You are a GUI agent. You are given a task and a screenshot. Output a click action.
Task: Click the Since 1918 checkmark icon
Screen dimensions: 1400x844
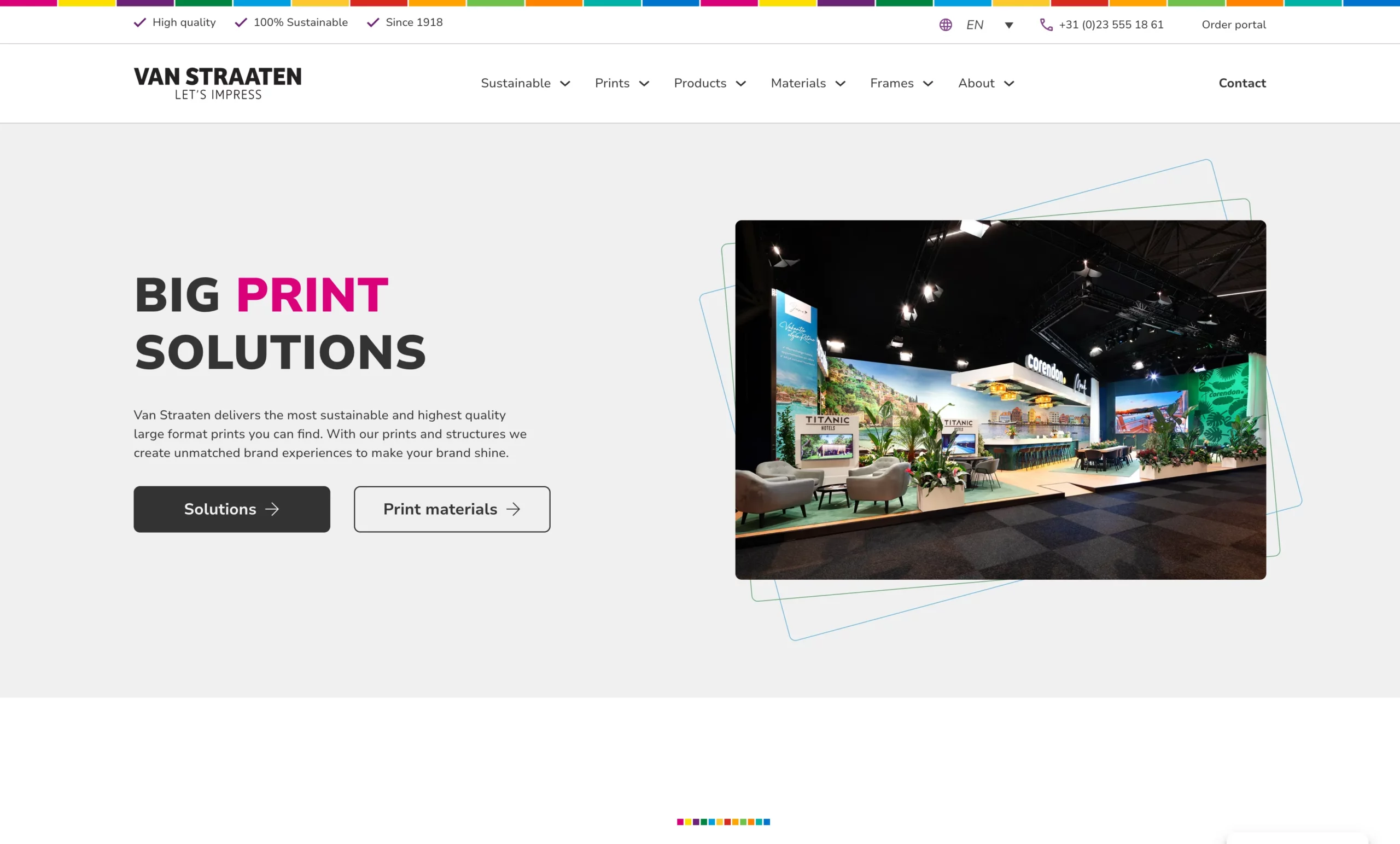[x=373, y=23]
